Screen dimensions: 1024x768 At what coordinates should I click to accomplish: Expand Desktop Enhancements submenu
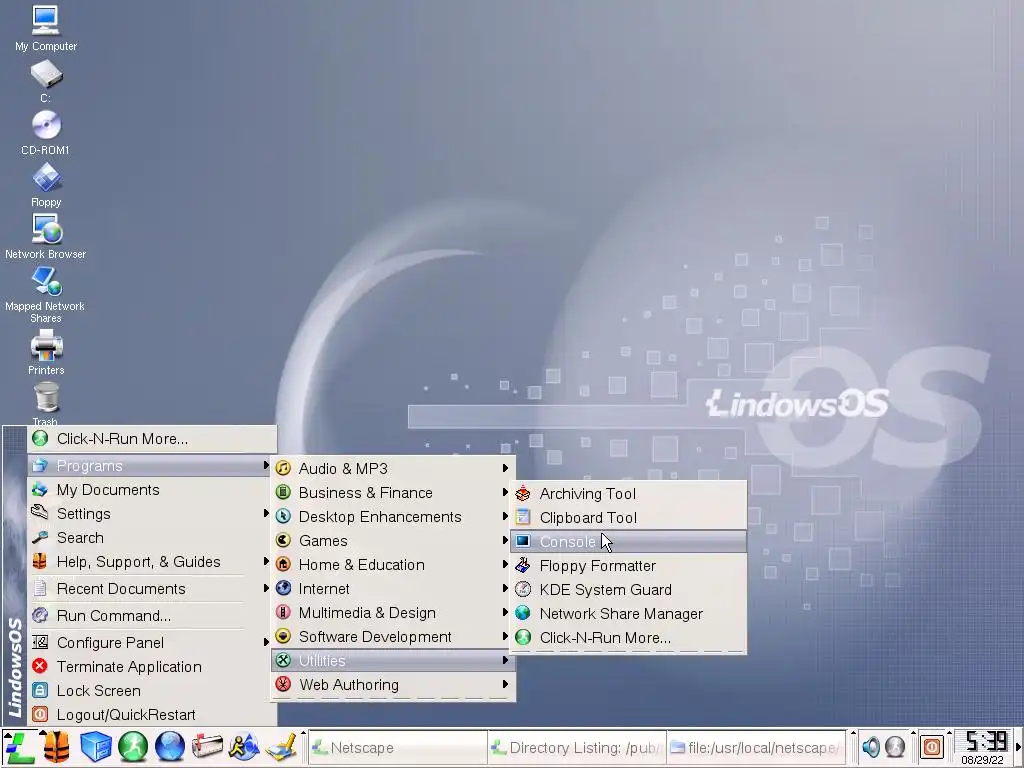(393, 517)
